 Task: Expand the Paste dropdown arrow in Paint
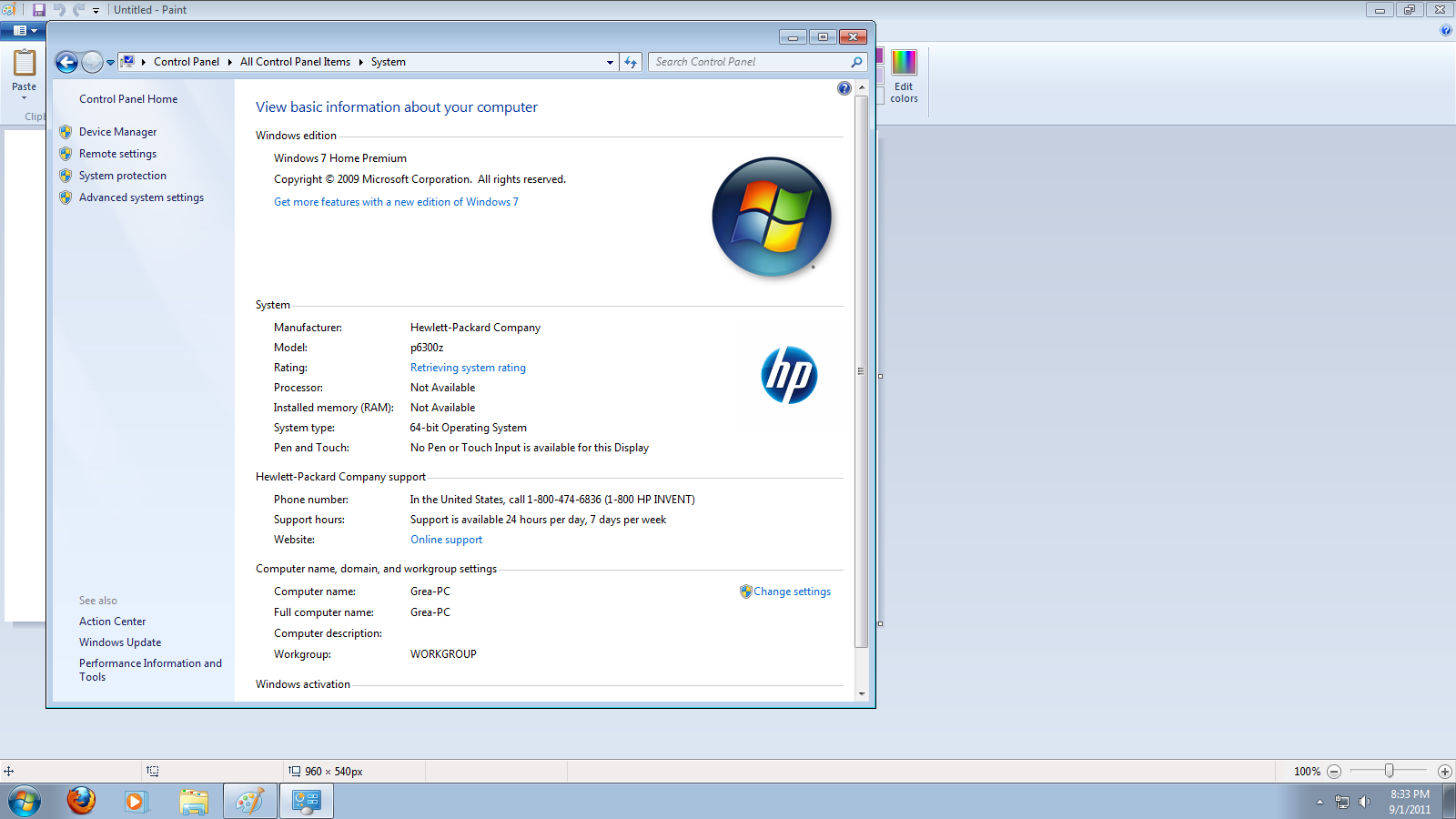[x=25, y=98]
